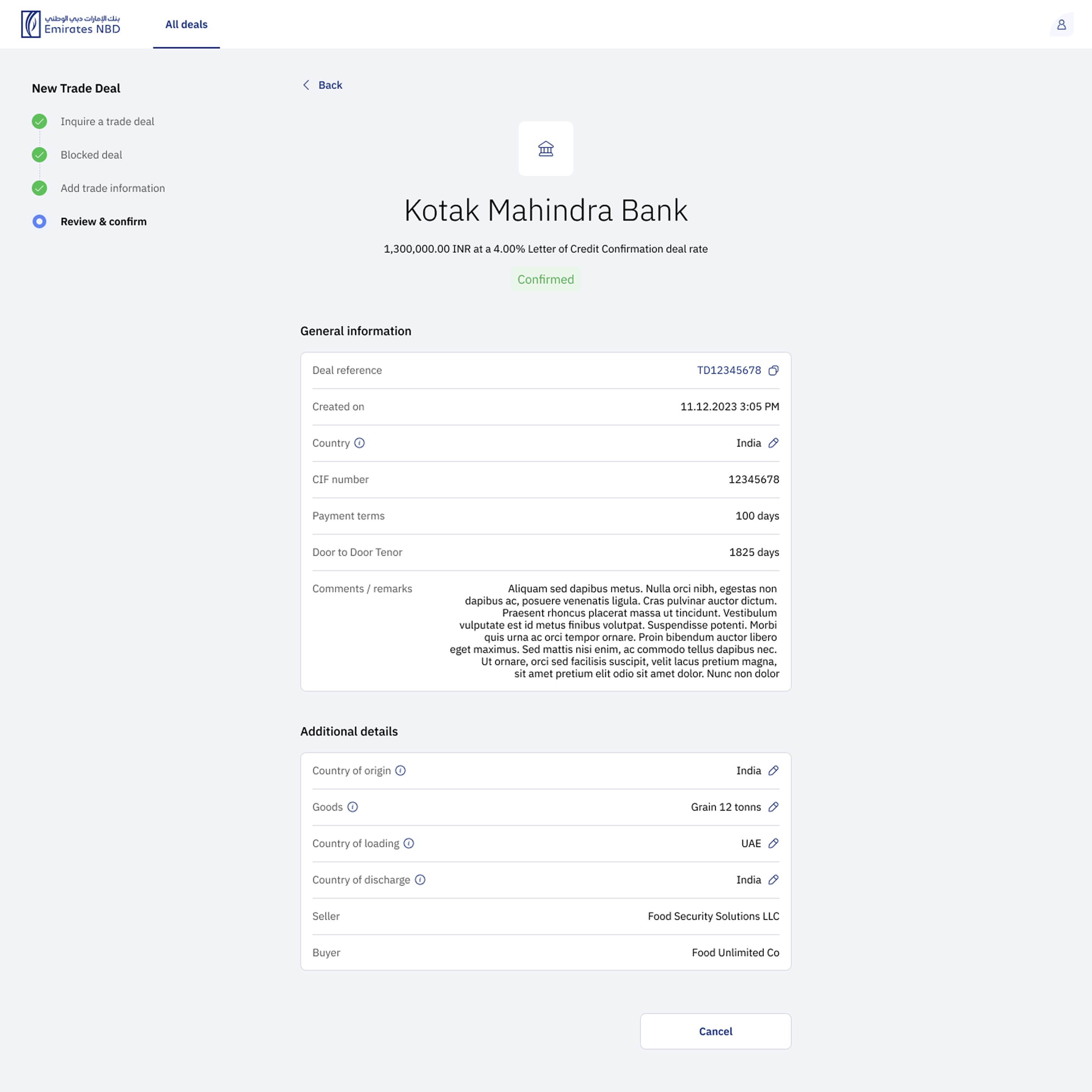Edit the Goods value pencil
The image size is (1092, 1092).
click(x=773, y=807)
